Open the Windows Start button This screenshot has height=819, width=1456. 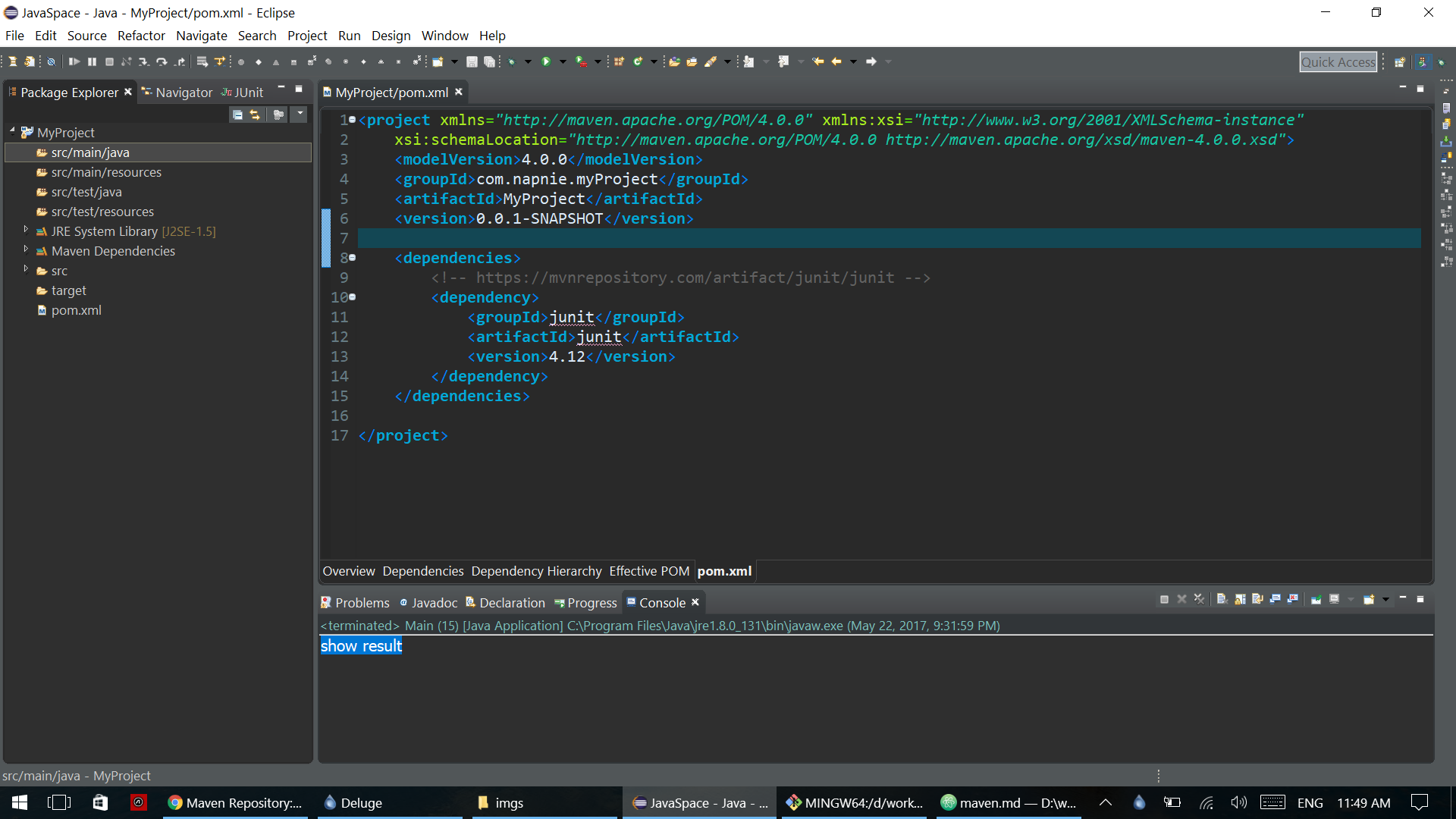(x=20, y=802)
